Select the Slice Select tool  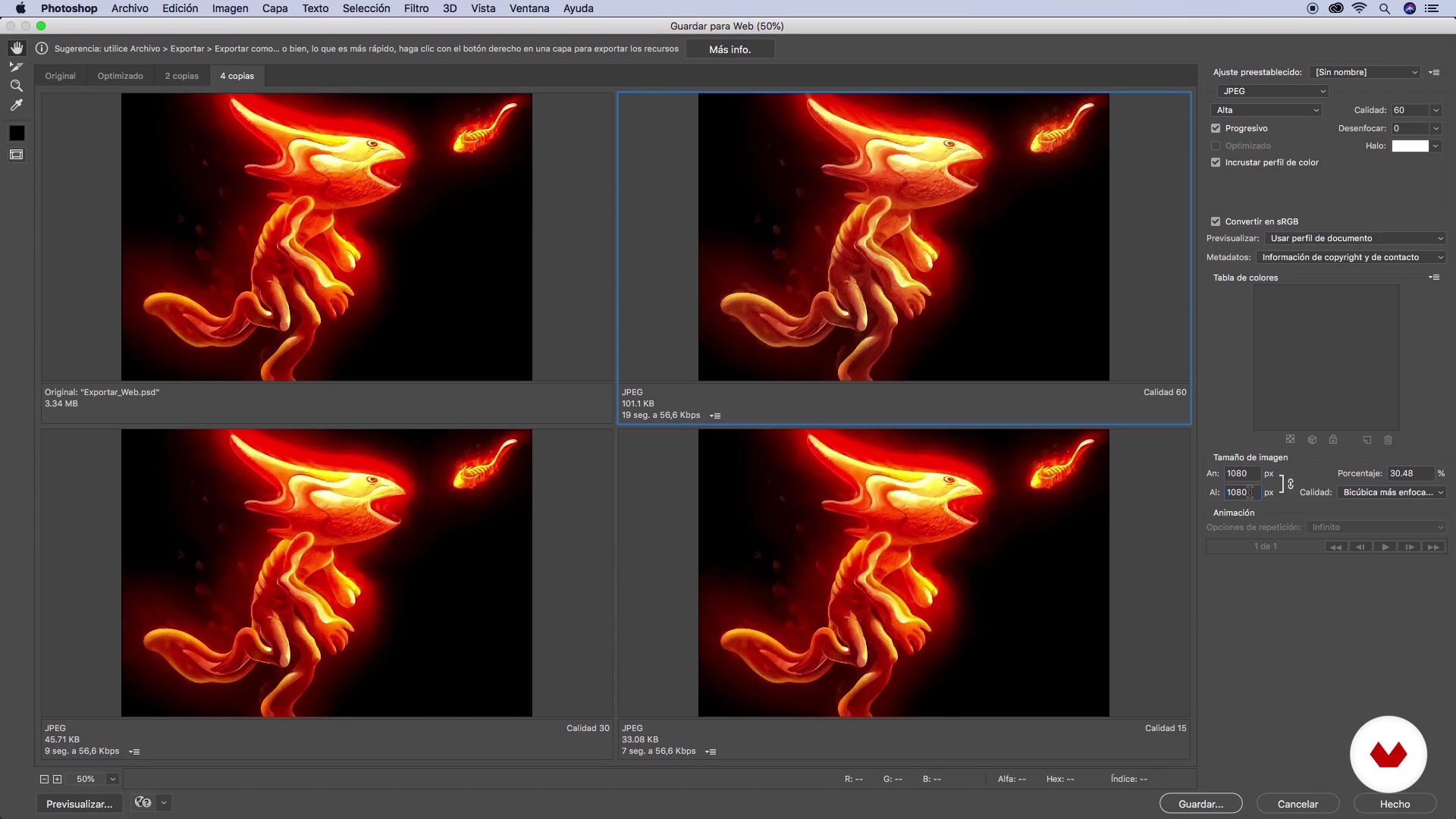(17, 67)
